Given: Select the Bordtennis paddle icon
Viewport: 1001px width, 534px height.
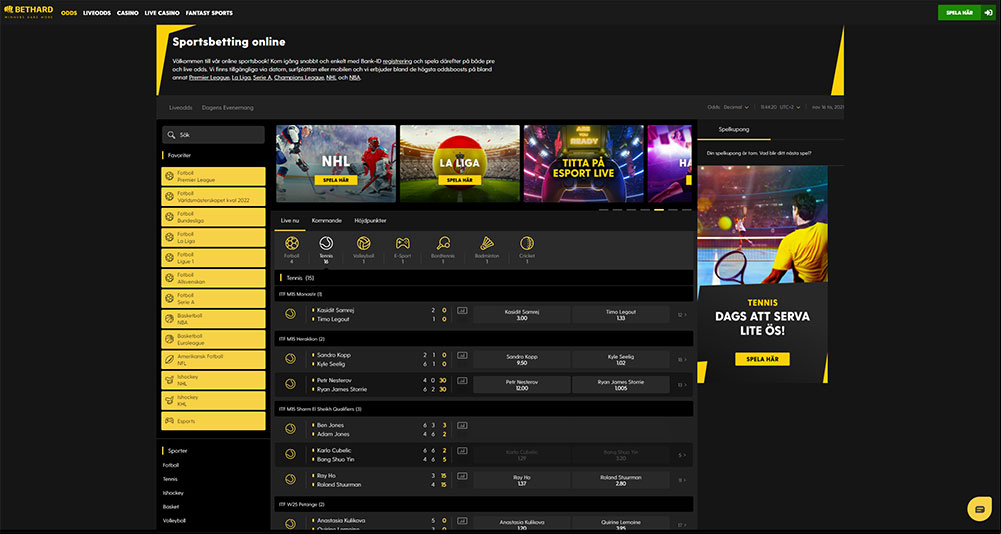Looking at the screenshot, I should tap(443, 243).
